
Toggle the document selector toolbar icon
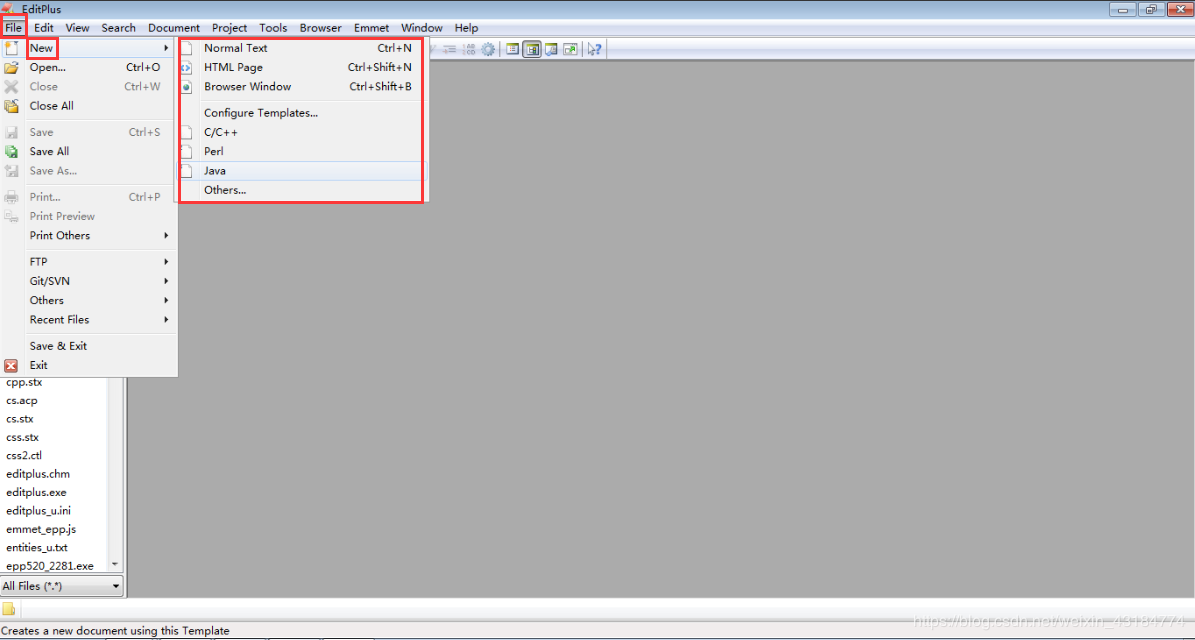click(x=513, y=50)
